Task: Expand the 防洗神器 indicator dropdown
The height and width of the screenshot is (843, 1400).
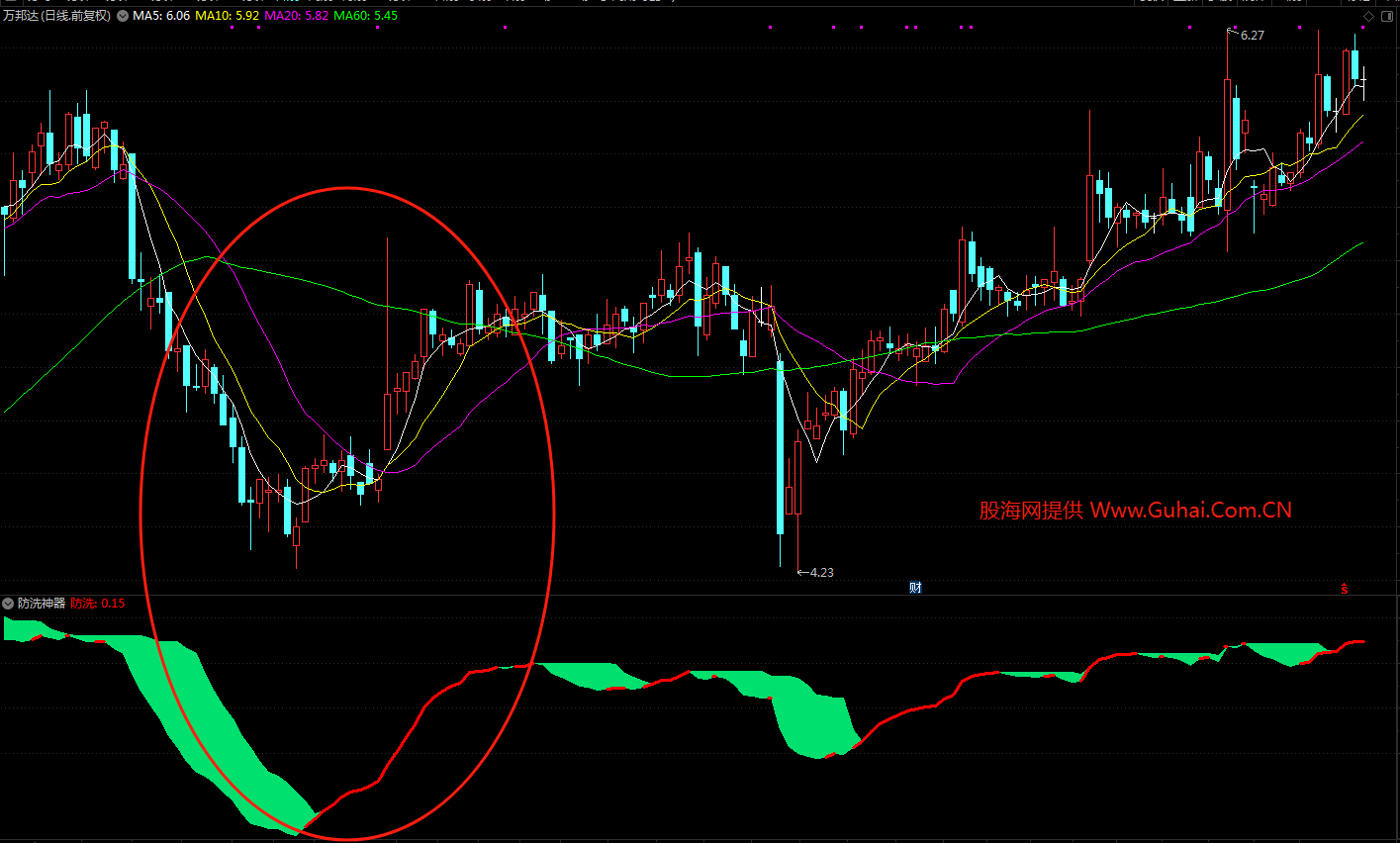Action: 8,603
